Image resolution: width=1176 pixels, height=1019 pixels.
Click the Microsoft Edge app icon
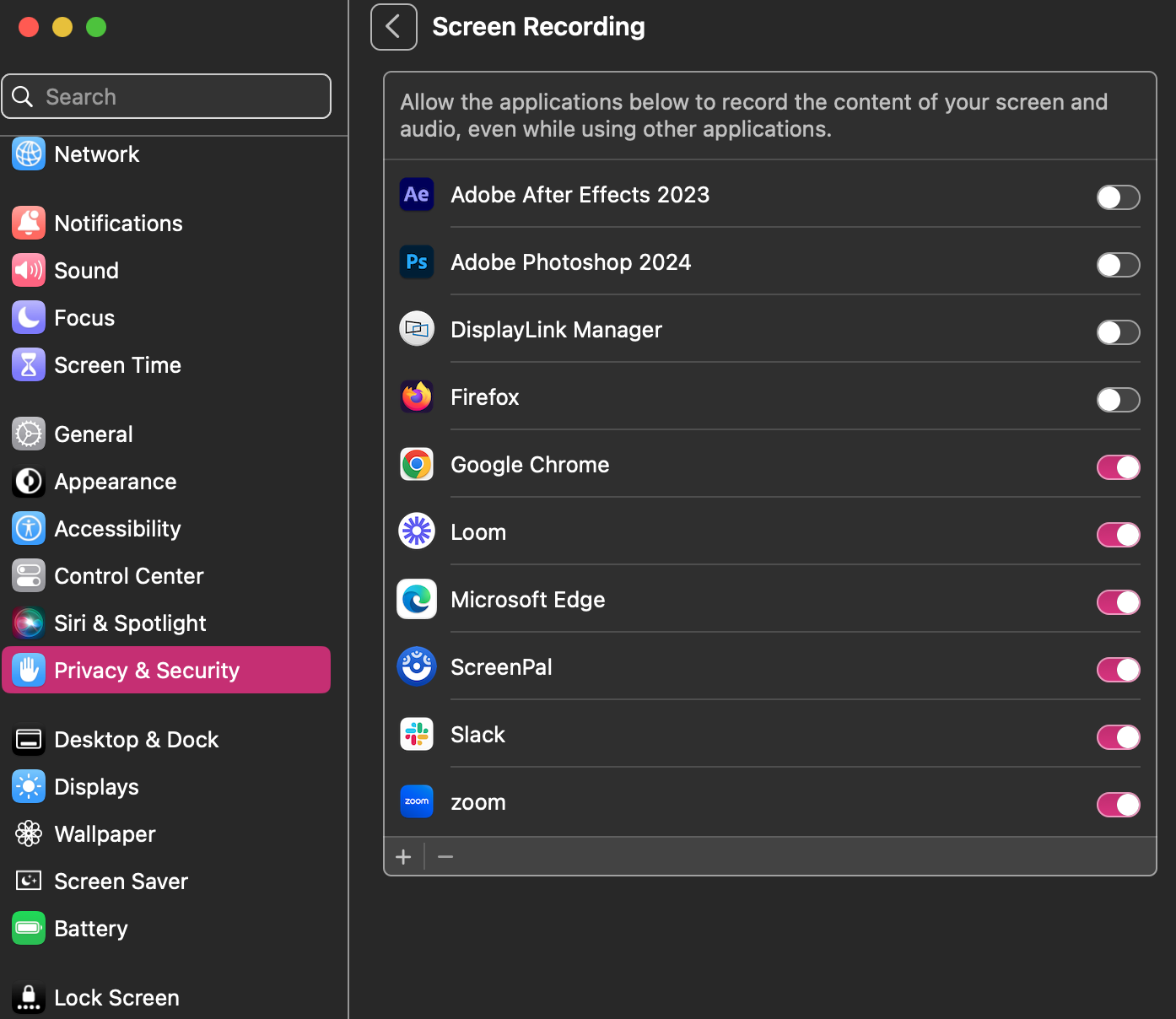pos(417,599)
